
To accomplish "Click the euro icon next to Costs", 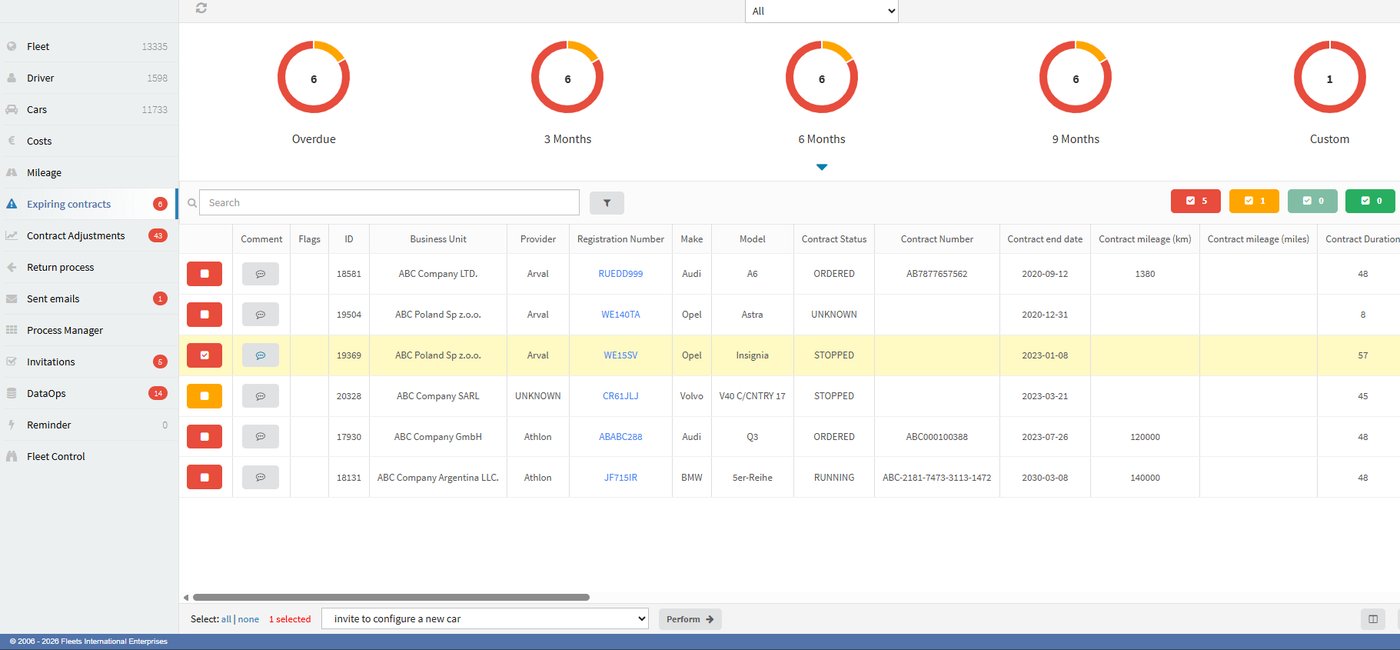I will tap(11, 141).
